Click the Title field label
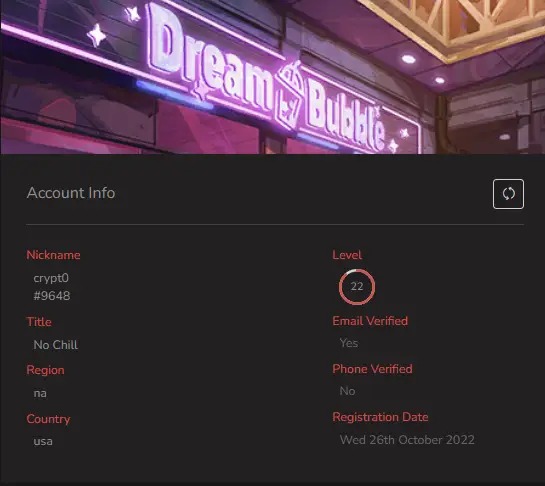Image resolution: width=545 pixels, height=486 pixels. coord(39,322)
